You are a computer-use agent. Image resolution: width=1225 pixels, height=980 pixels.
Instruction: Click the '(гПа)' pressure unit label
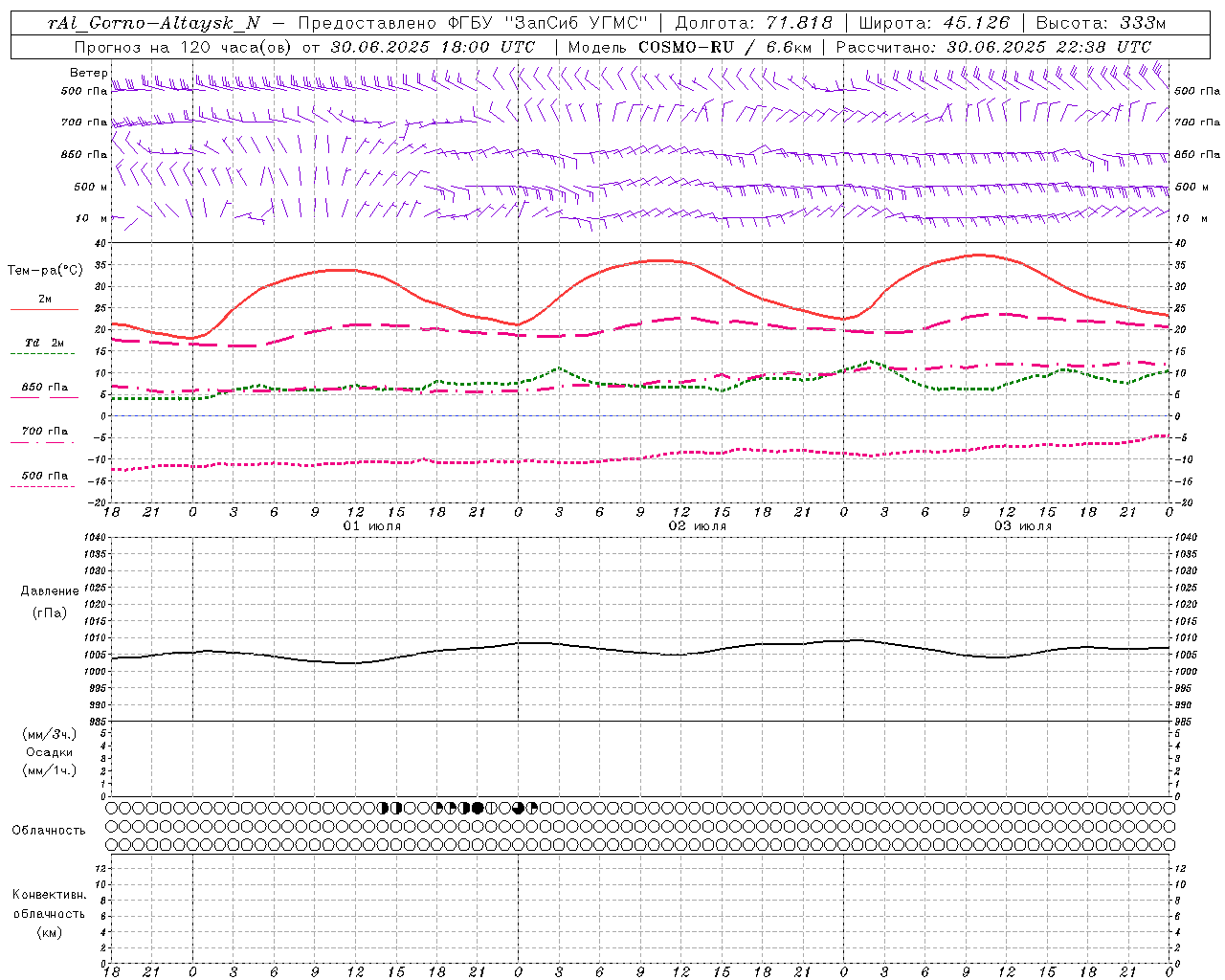[50, 612]
